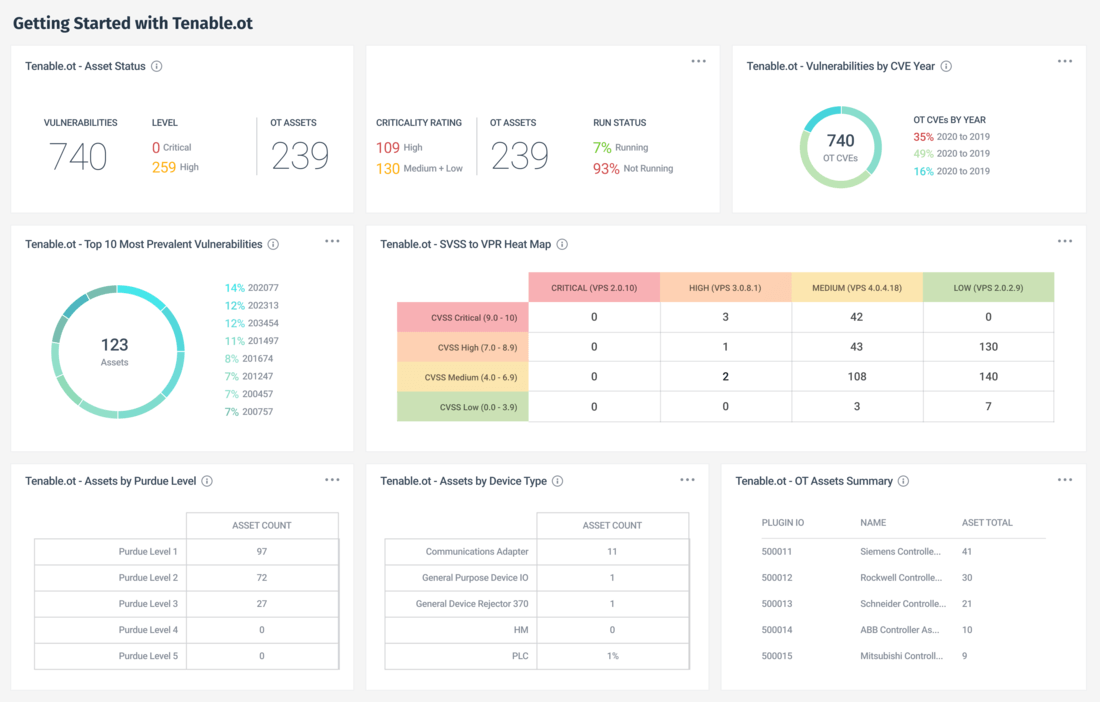
Task: Open options menu on SVSS to VPR Heat Map
Action: [x=1065, y=241]
